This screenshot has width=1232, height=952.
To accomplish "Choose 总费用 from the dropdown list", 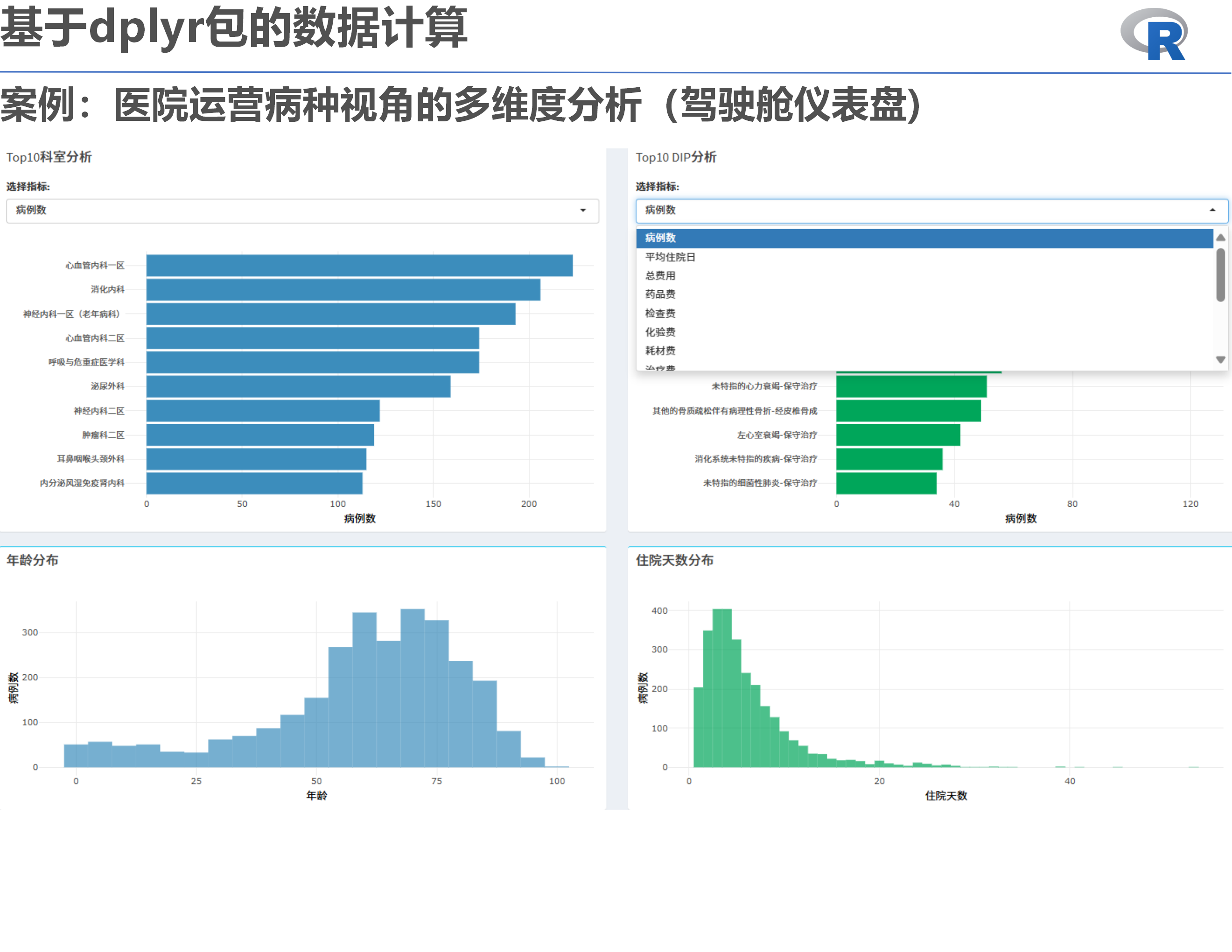I will coord(924,276).
